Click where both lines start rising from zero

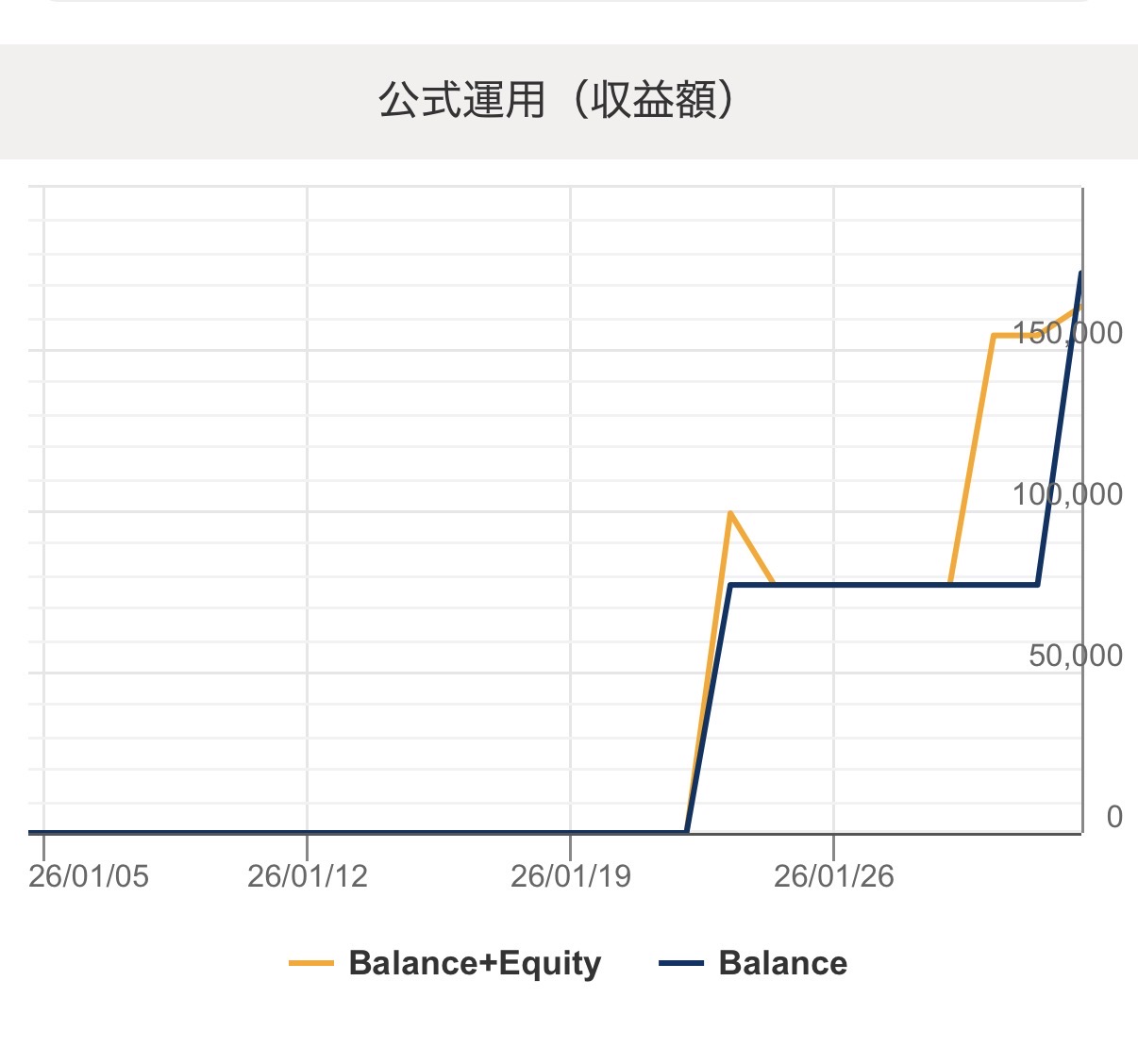(x=687, y=832)
